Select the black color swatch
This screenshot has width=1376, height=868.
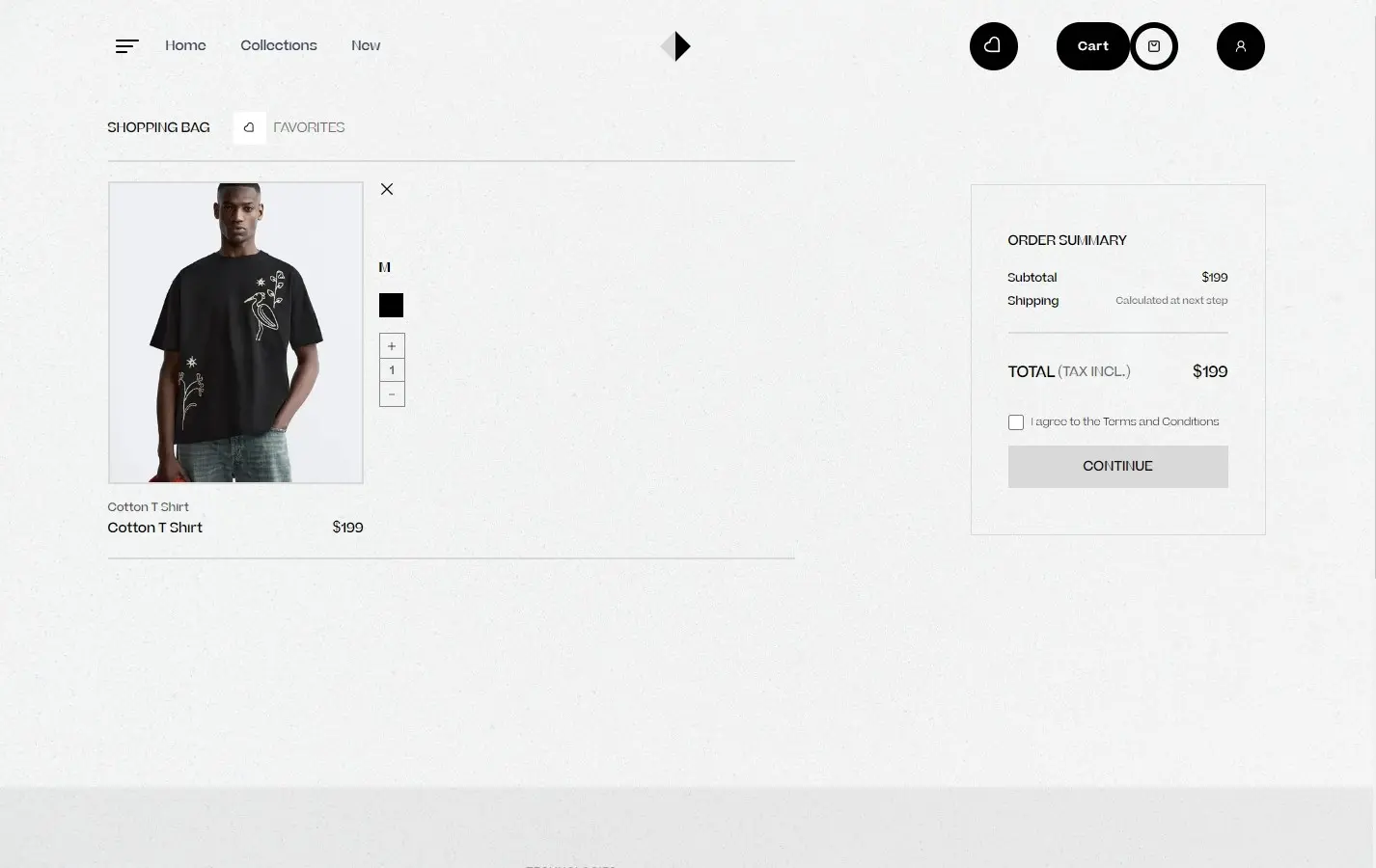pyautogui.click(x=391, y=306)
